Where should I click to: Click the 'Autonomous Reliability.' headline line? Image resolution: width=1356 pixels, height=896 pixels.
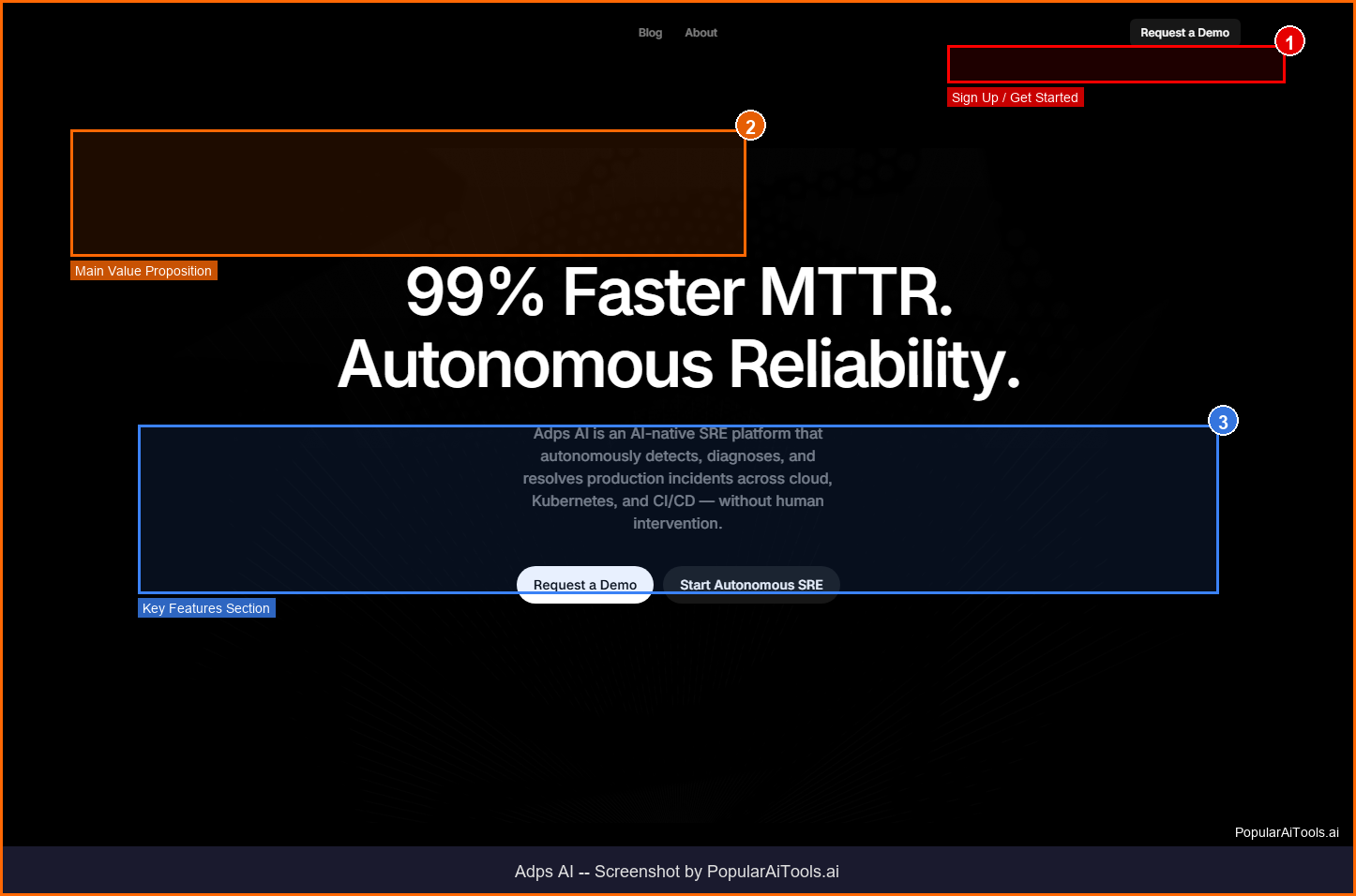click(x=679, y=365)
